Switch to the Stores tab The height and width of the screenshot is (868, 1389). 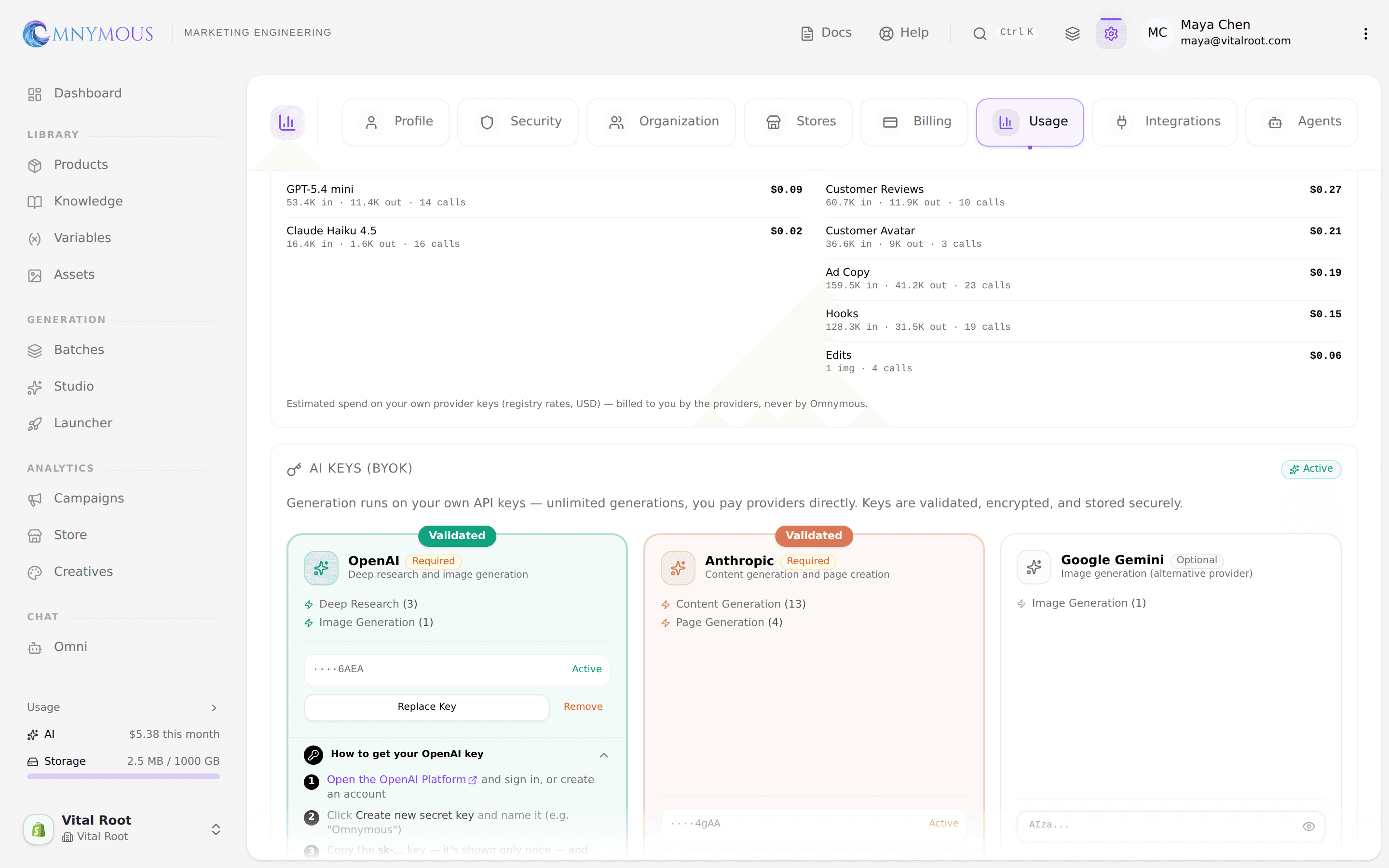click(x=798, y=122)
